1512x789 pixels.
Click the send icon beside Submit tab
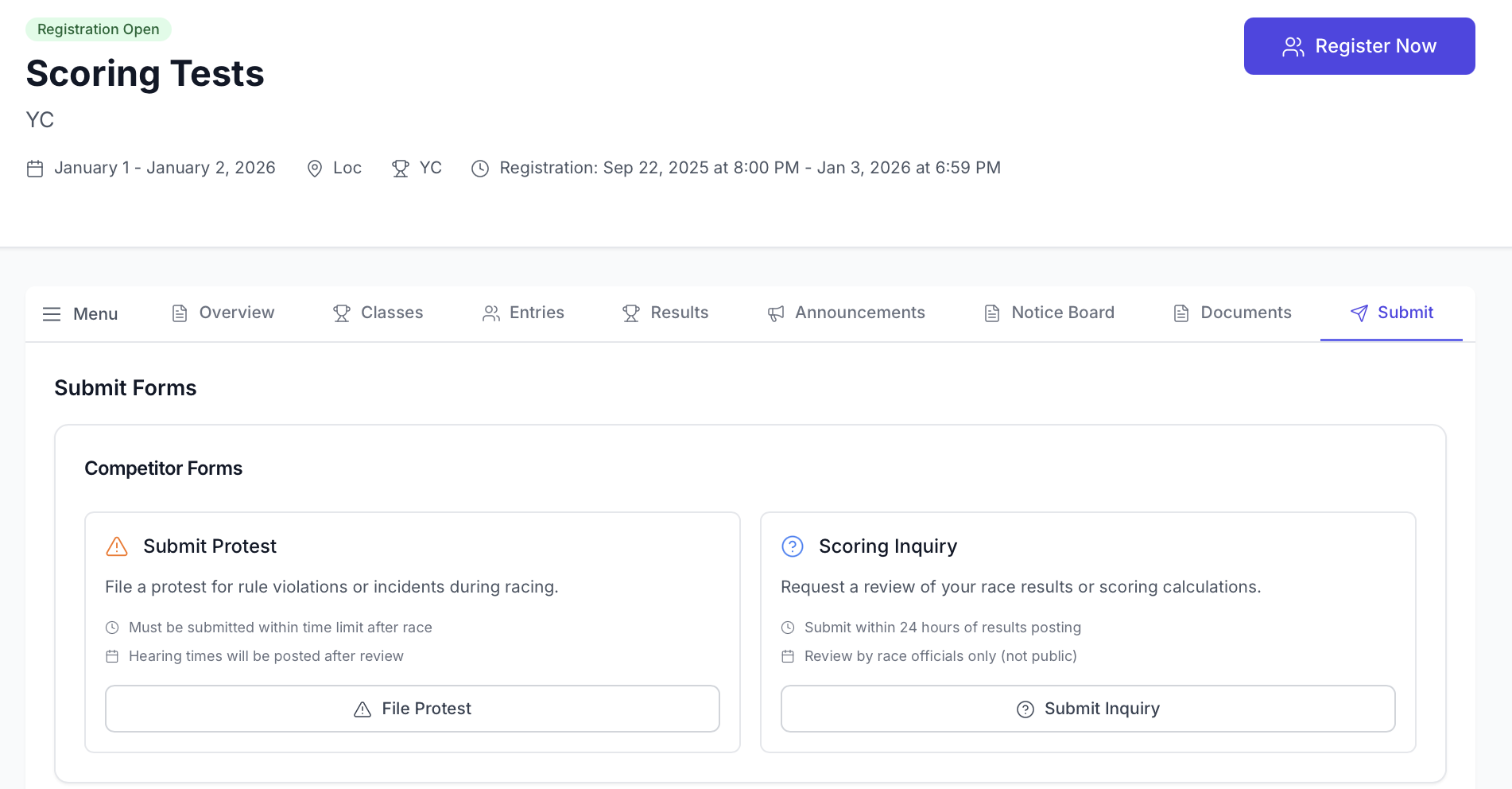point(1358,313)
